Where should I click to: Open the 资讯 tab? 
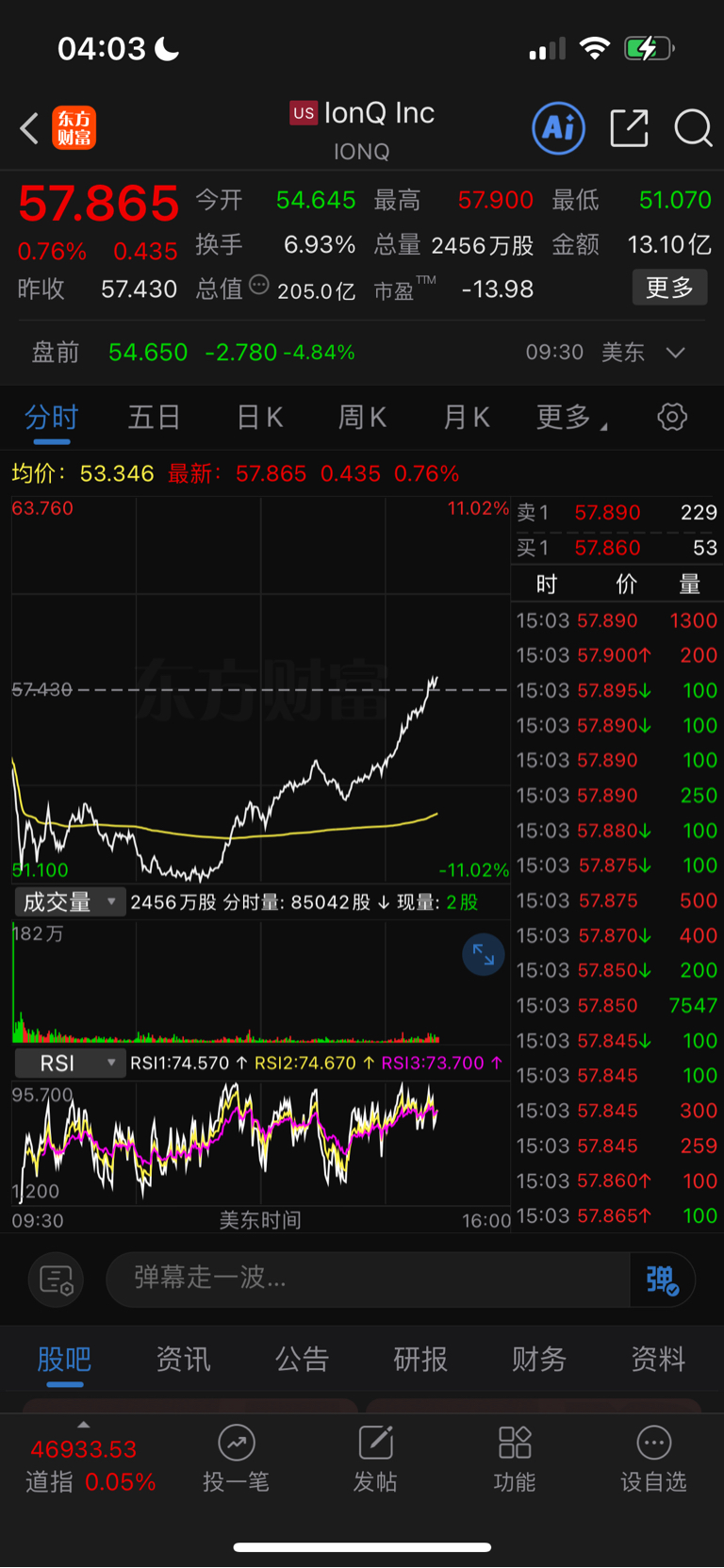click(x=183, y=1360)
